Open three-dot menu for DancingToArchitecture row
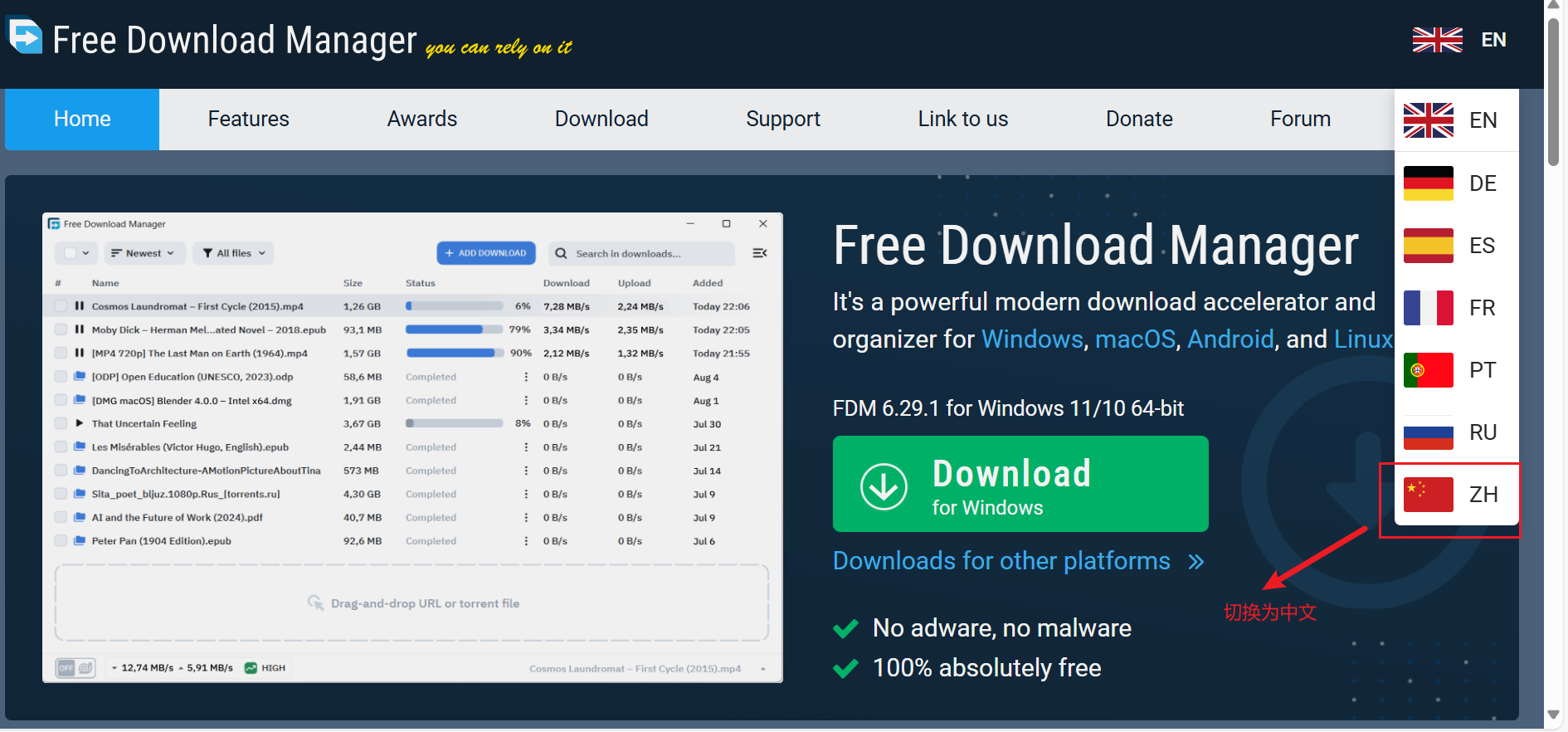Screen dimensions: 1568x732 click(526, 471)
